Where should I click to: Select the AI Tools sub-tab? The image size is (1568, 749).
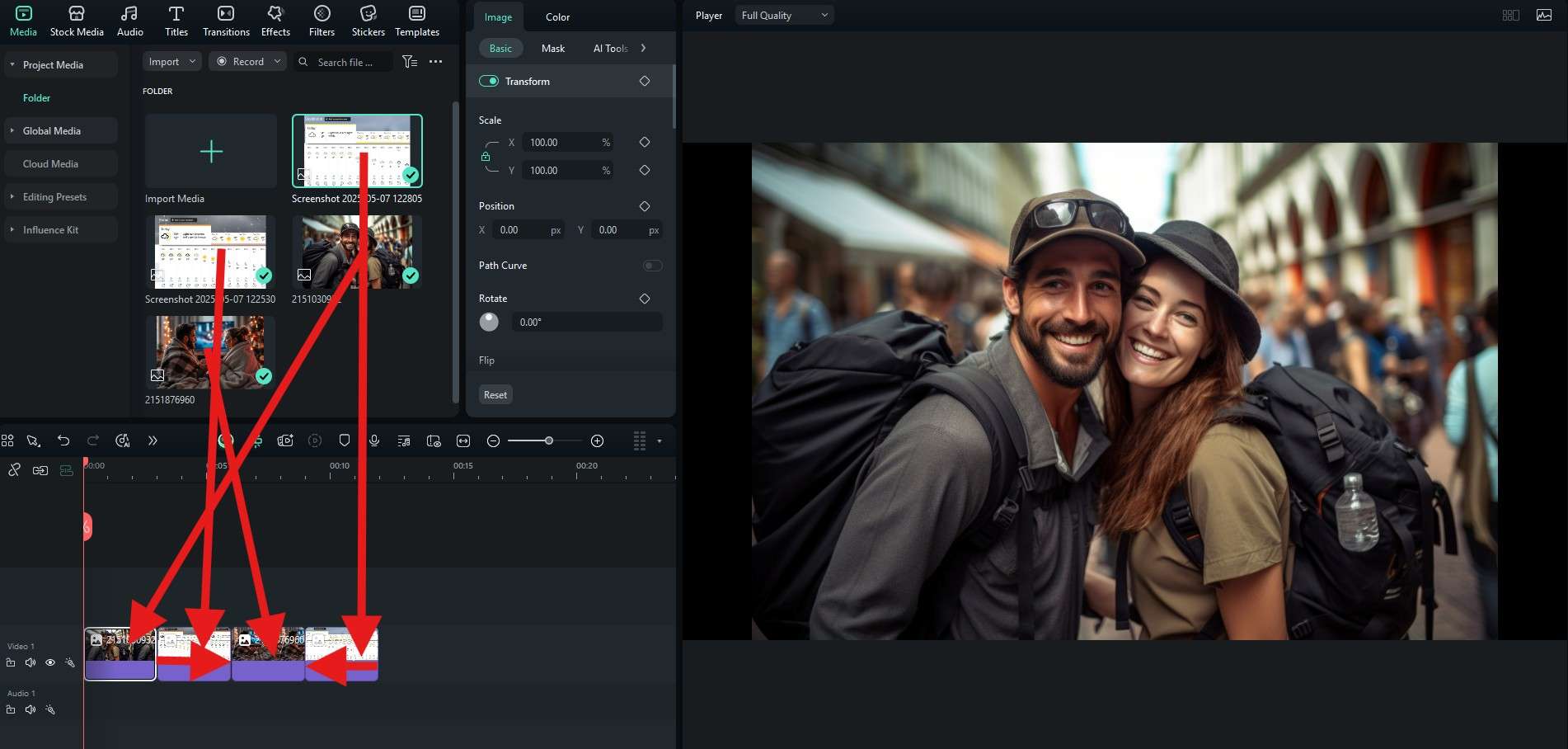click(x=610, y=49)
